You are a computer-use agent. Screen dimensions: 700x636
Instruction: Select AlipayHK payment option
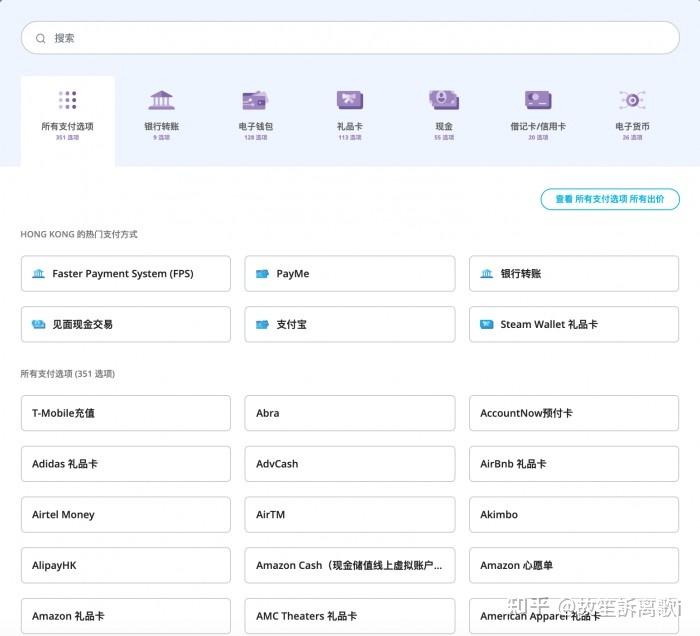126,565
